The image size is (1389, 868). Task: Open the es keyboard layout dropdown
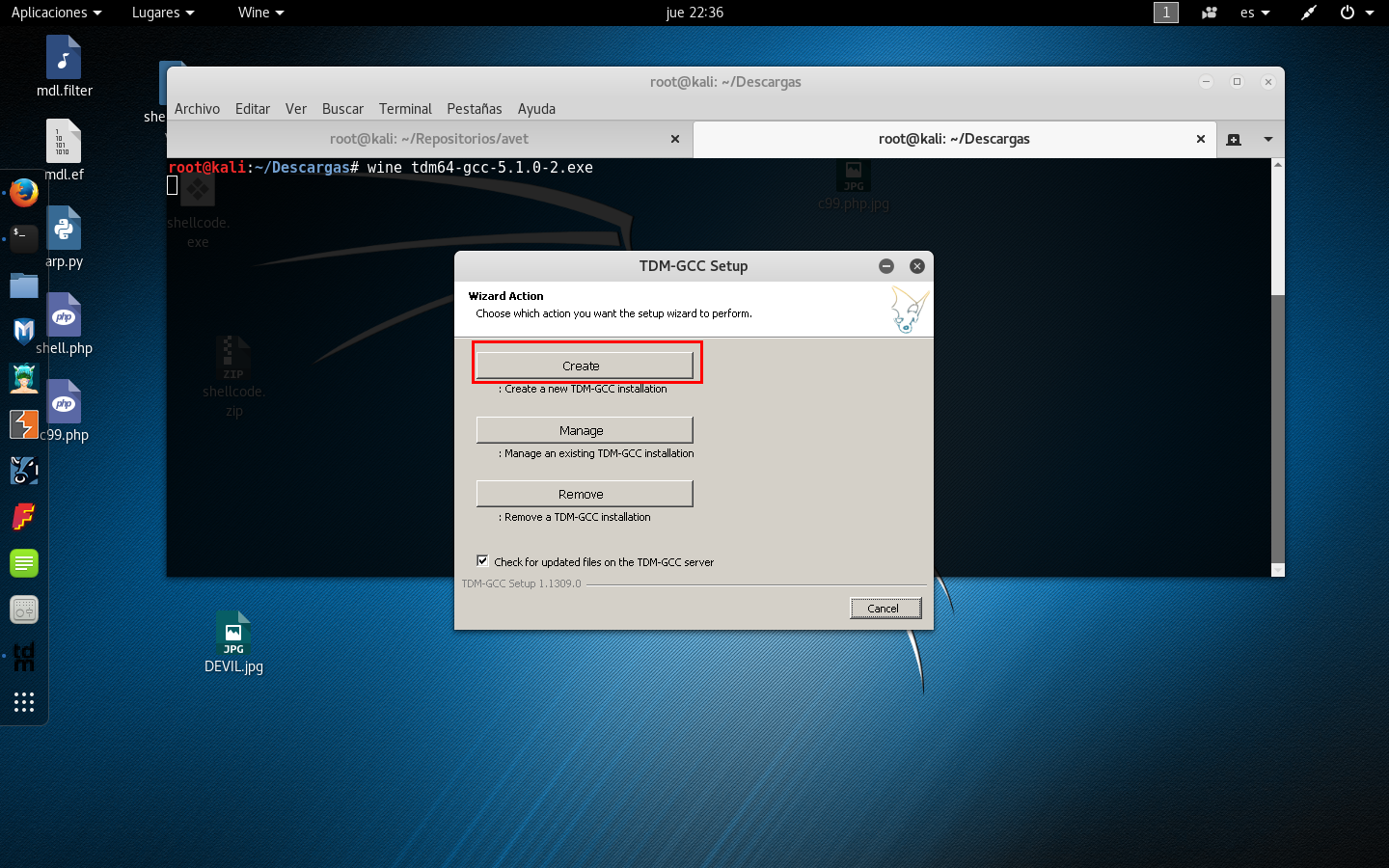pos(1255,13)
